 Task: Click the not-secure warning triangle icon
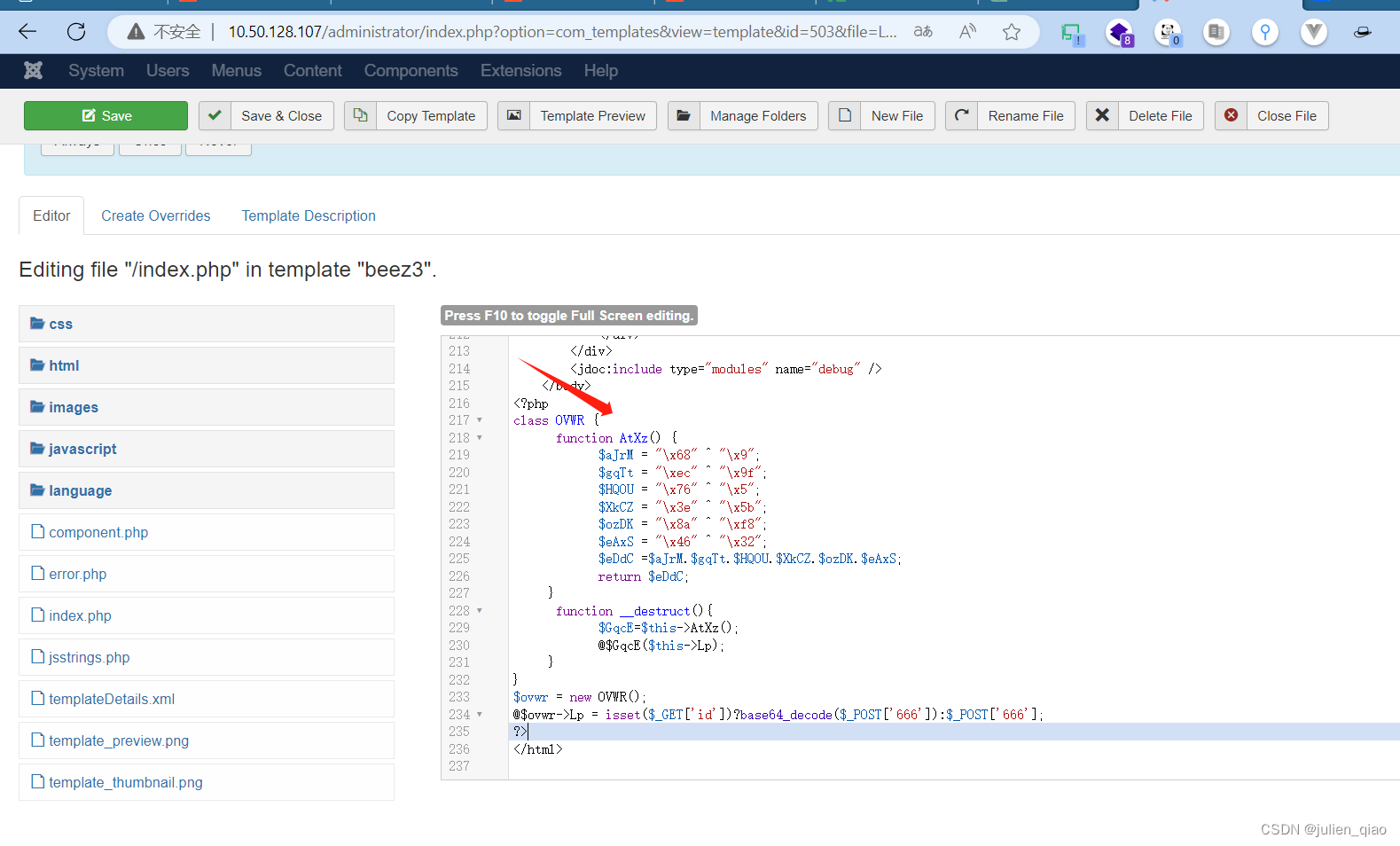tap(136, 32)
